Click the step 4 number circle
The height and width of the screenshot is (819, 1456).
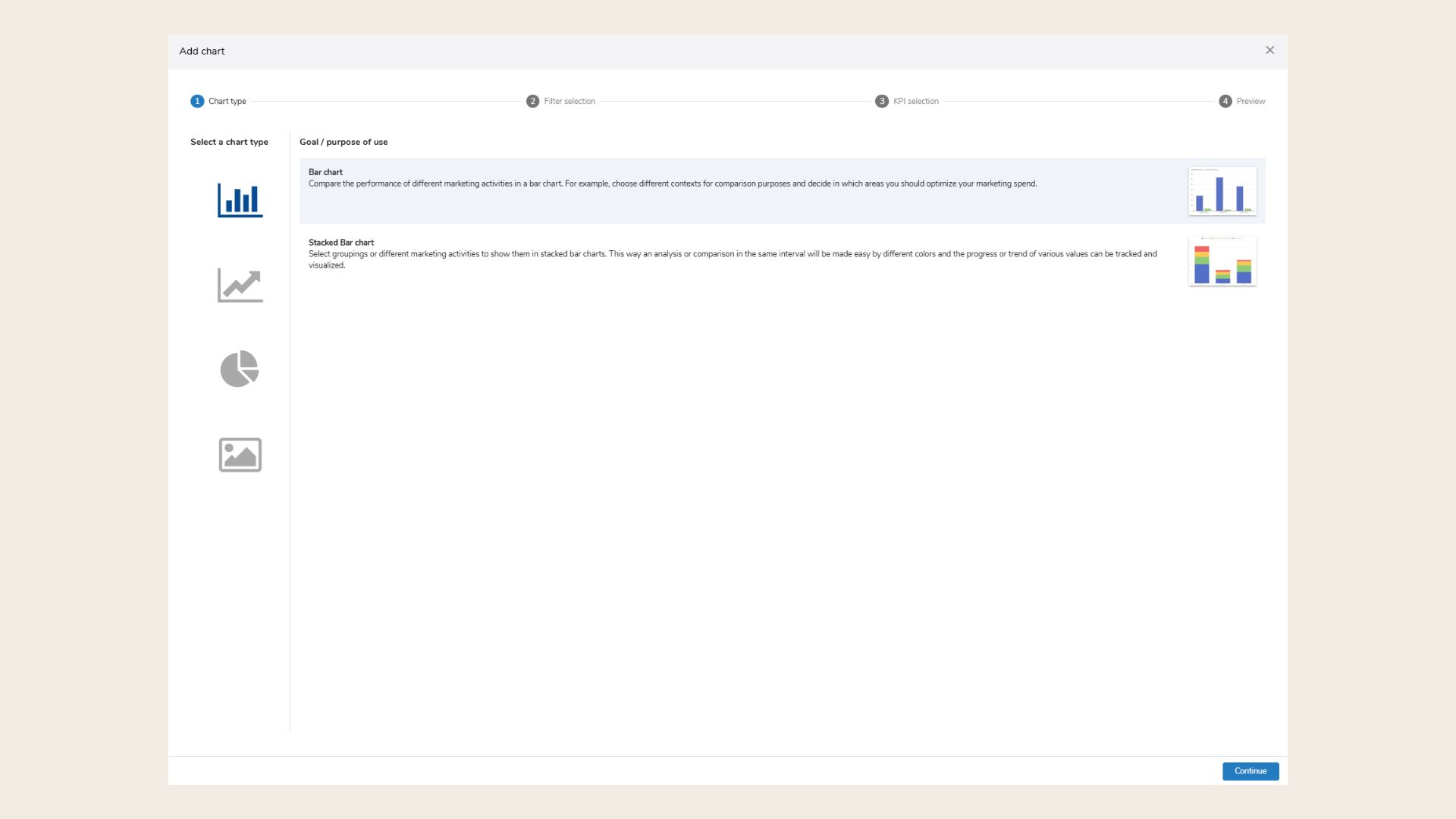point(1225,101)
